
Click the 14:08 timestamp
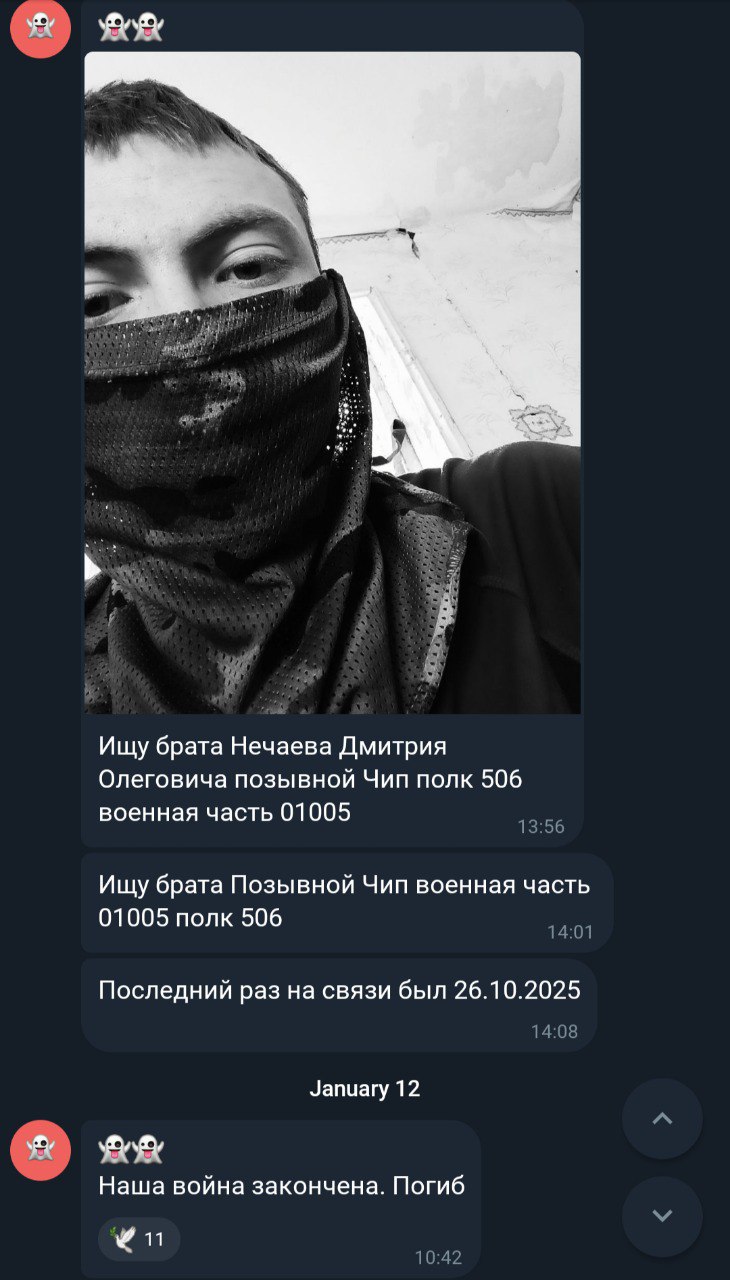tap(554, 1032)
